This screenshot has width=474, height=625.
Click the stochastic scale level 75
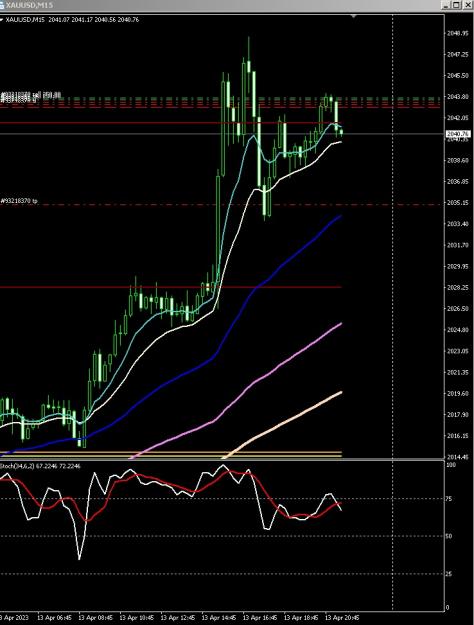click(x=449, y=499)
